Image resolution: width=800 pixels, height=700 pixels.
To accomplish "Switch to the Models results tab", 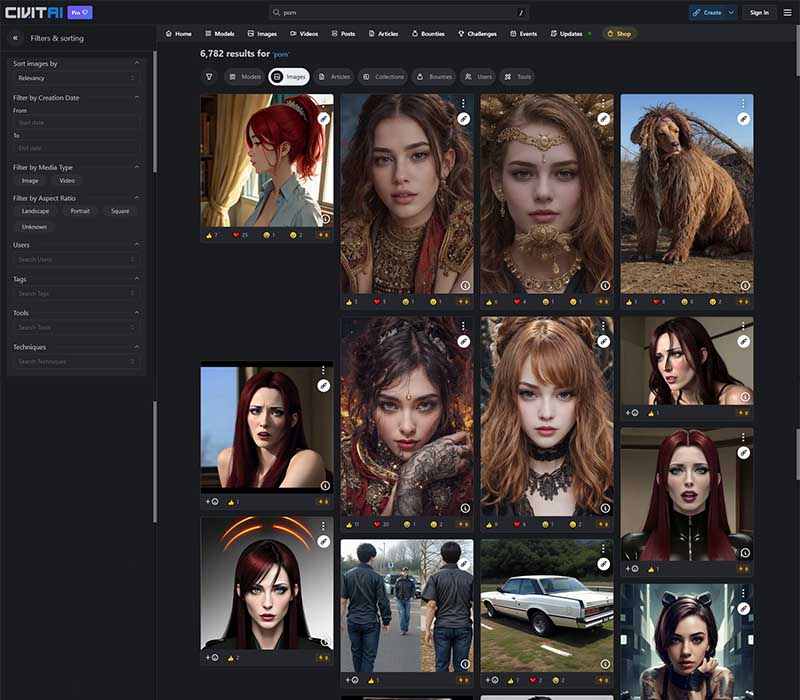I will click(245, 77).
